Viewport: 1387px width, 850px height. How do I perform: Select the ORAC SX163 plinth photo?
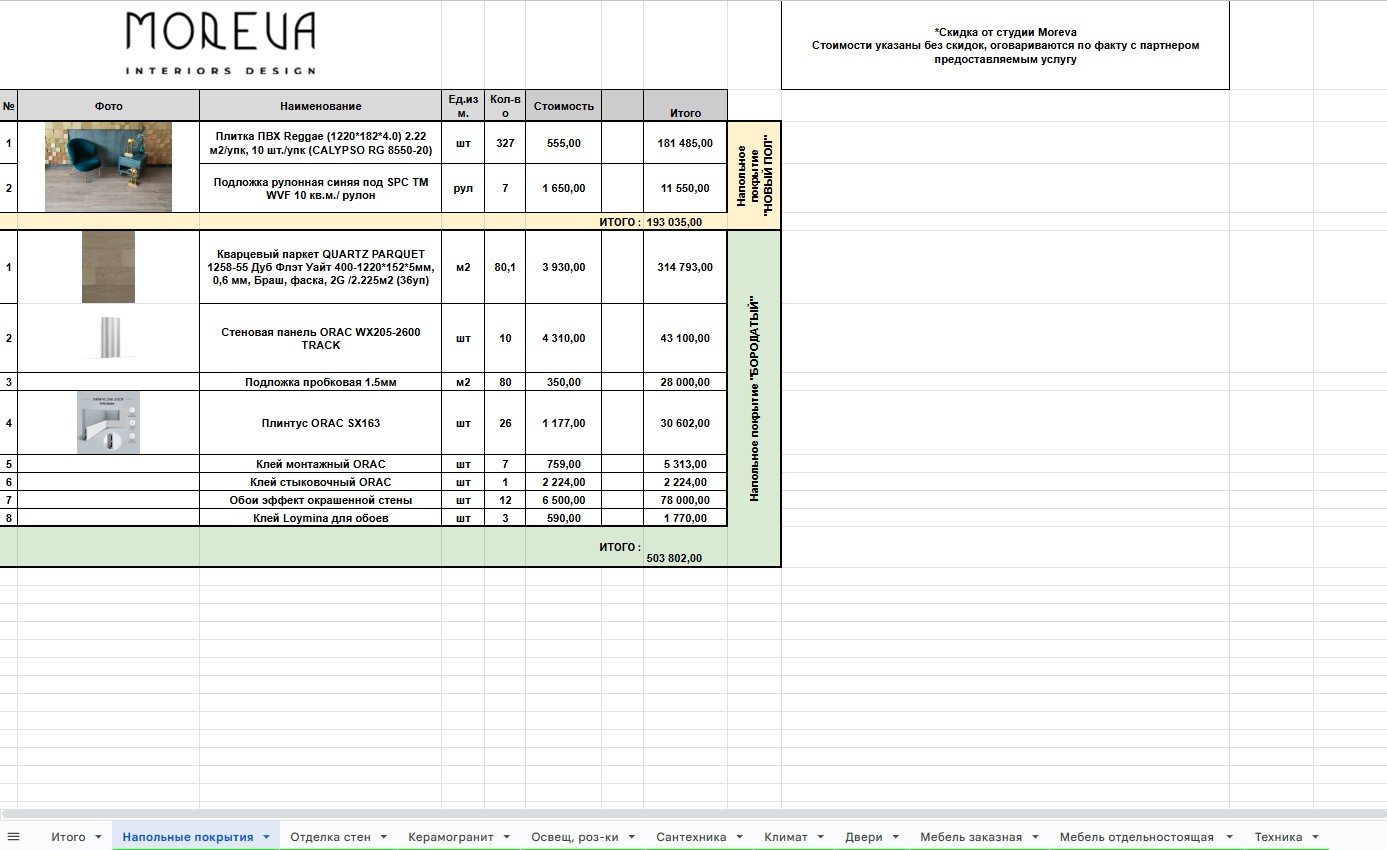(108, 423)
